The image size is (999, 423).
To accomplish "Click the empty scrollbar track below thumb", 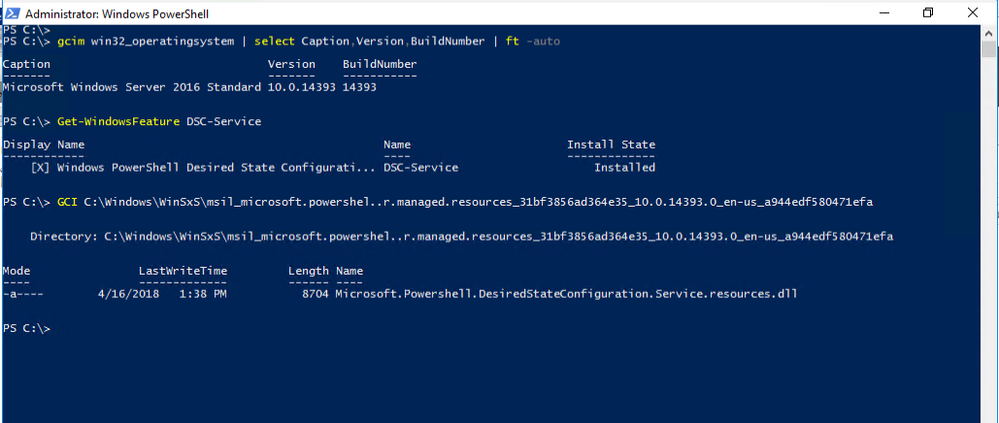I will [x=988, y=242].
